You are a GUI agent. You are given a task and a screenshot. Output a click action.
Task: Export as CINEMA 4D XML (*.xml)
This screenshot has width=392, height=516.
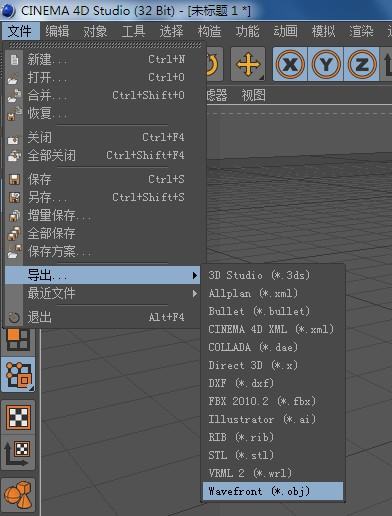273,329
